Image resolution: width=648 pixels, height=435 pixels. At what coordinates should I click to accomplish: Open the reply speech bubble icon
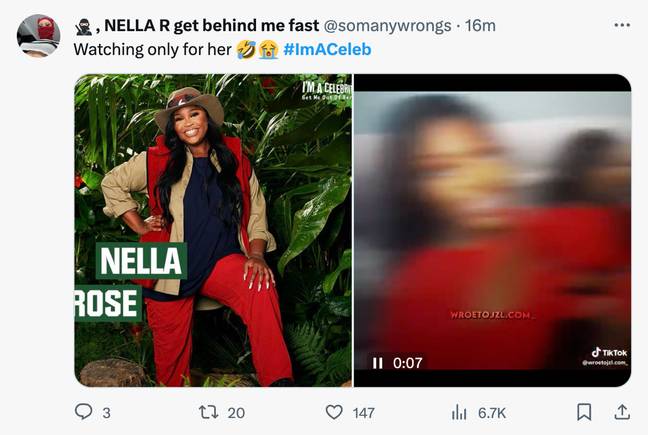tap(83, 412)
